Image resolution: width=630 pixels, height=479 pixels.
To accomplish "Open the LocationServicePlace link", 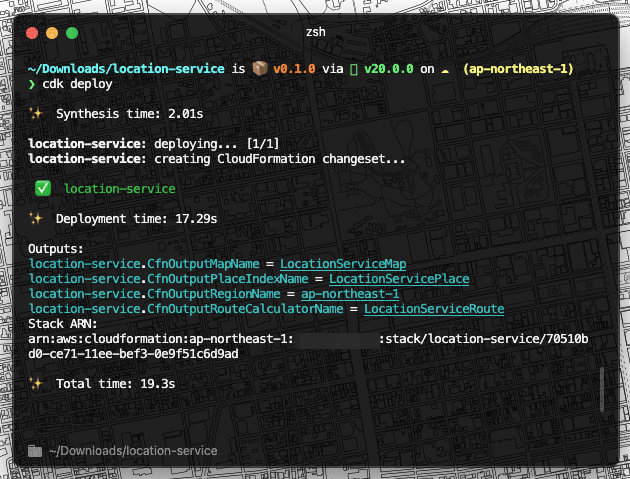I will pos(399,279).
